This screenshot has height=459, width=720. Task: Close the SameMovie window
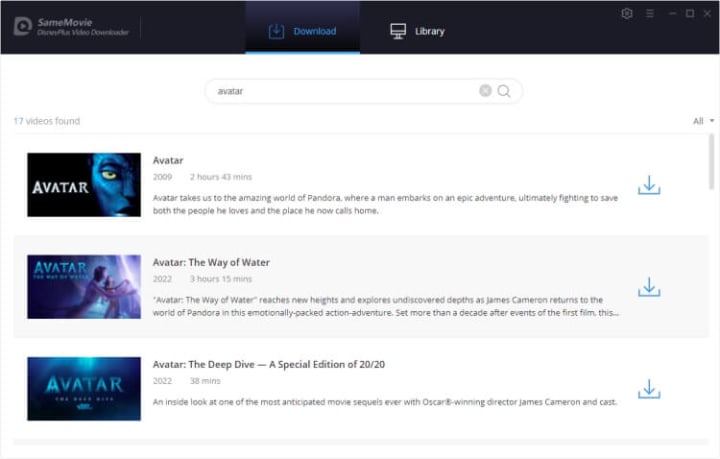pyautogui.click(x=708, y=14)
